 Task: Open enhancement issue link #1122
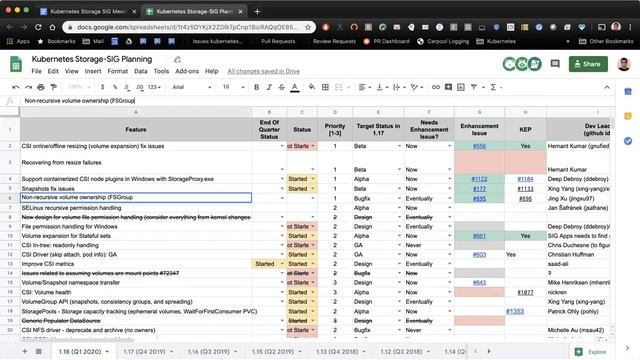[479, 179]
